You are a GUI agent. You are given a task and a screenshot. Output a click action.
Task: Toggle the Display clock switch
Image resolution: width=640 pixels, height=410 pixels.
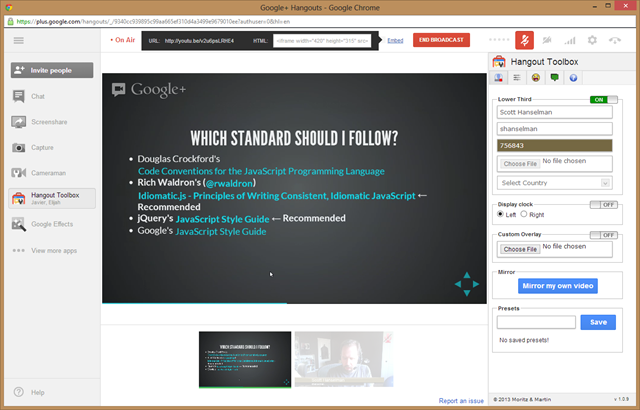(604, 205)
